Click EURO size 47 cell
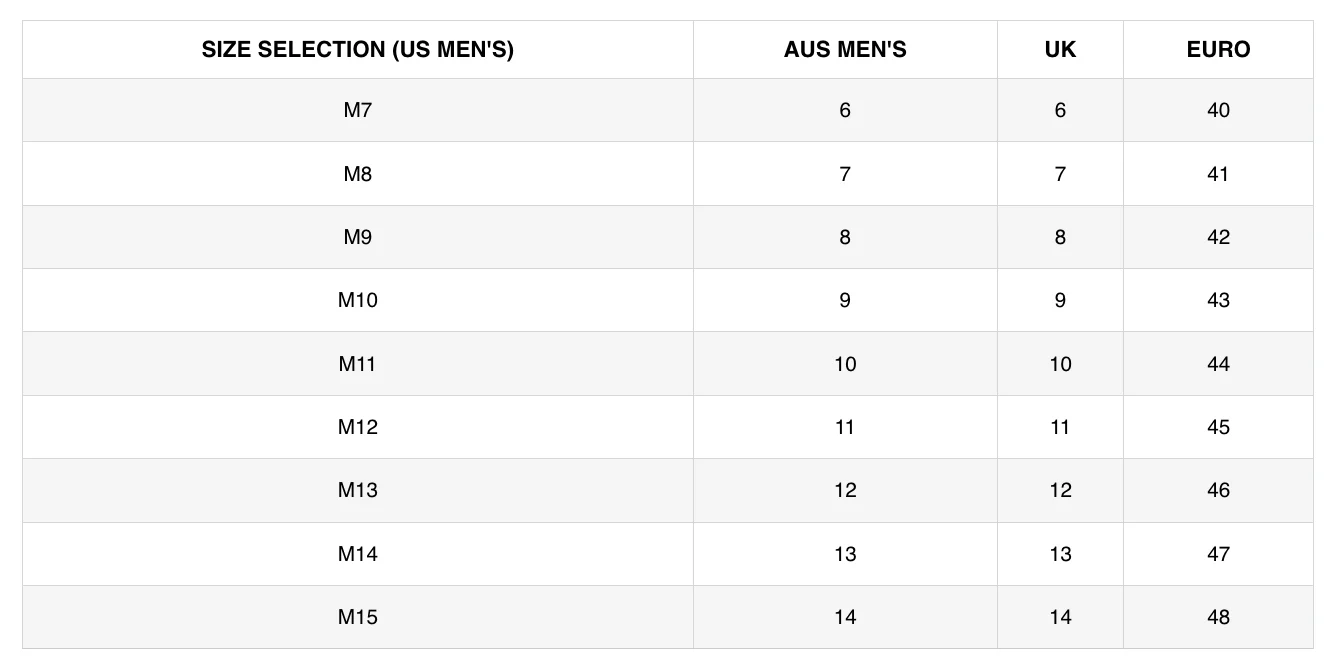Image resolution: width=1334 pixels, height=664 pixels. [1218, 554]
